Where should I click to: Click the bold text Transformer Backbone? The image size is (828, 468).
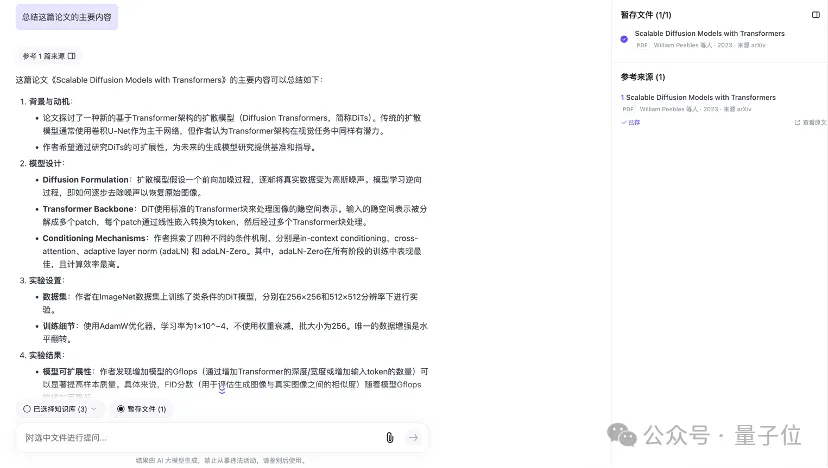pyautogui.click(x=88, y=209)
